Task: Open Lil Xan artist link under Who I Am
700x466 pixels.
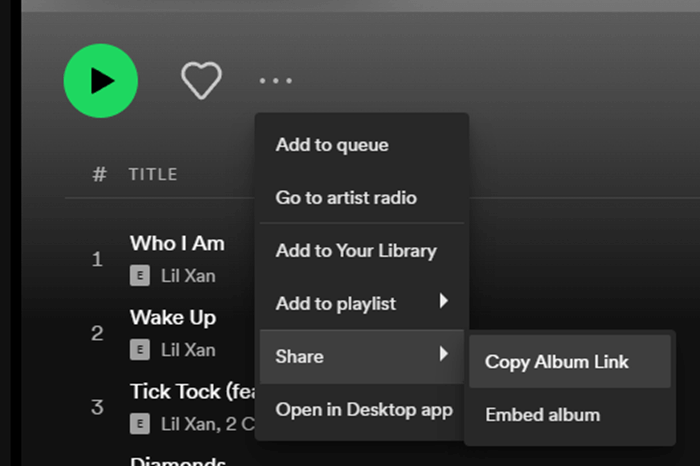Action: pos(188,276)
